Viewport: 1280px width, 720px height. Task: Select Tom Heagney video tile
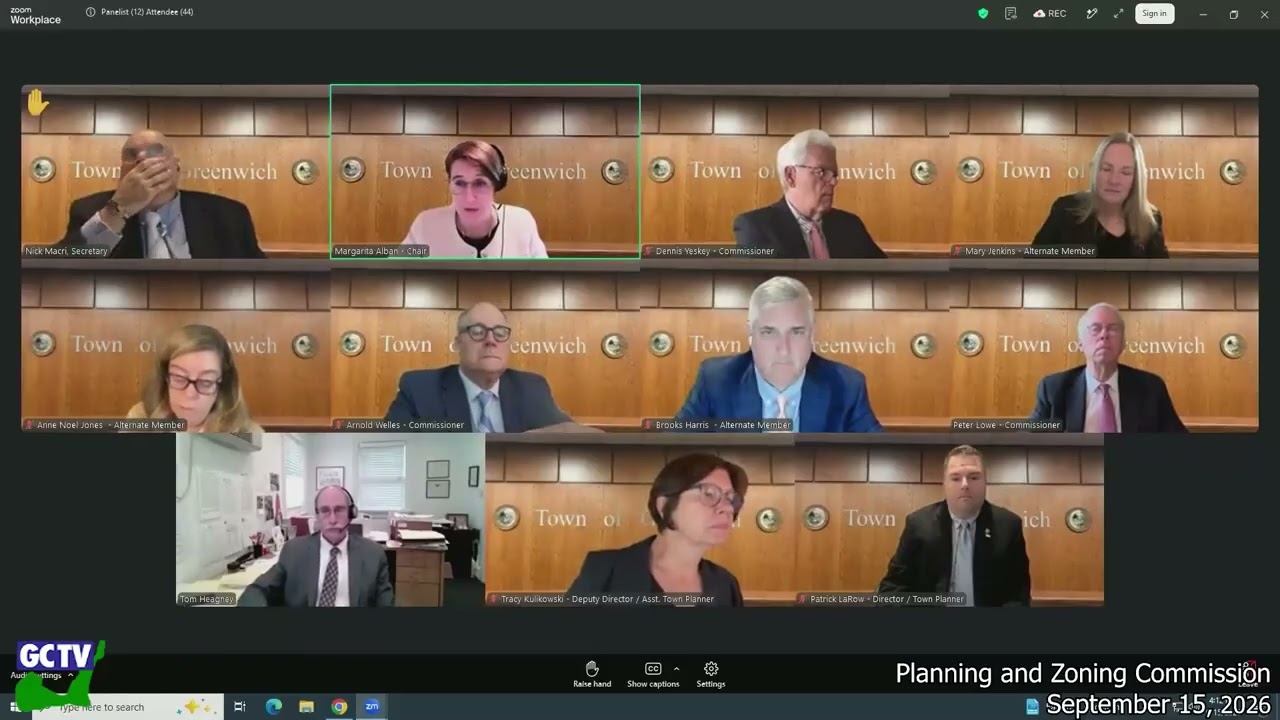click(x=331, y=520)
